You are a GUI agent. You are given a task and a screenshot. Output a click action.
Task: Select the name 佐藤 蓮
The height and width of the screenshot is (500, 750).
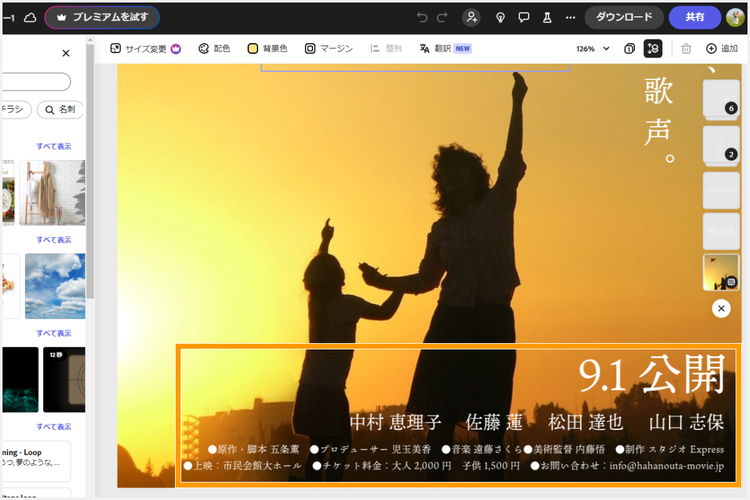494,422
